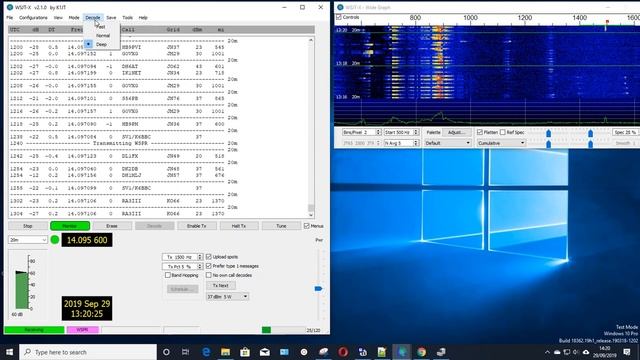This screenshot has height=360, width=640.
Task: Open the 20m band dropdown
Action: pyautogui.click(x=28, y=240)
